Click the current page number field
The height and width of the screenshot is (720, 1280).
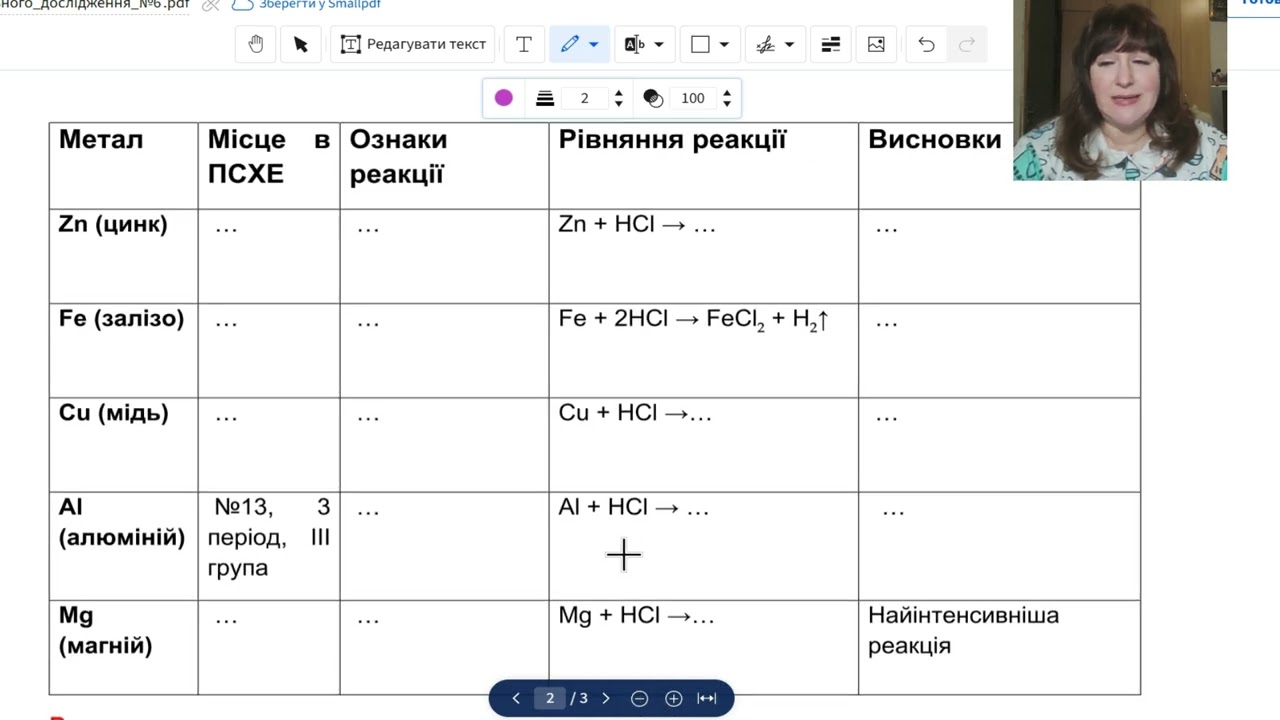(x=549, y=698)
